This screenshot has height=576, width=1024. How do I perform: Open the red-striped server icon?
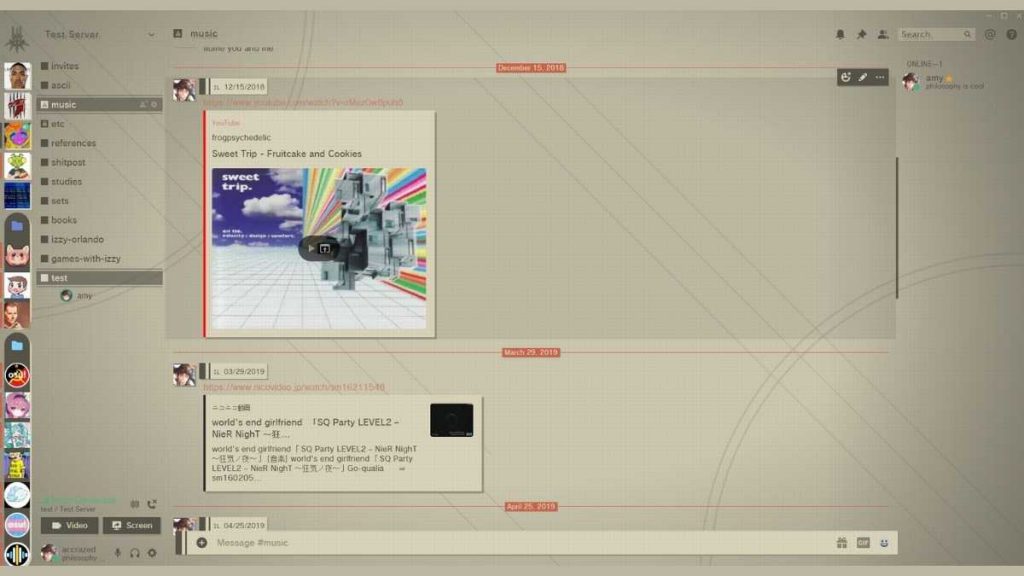coord(17,106)
